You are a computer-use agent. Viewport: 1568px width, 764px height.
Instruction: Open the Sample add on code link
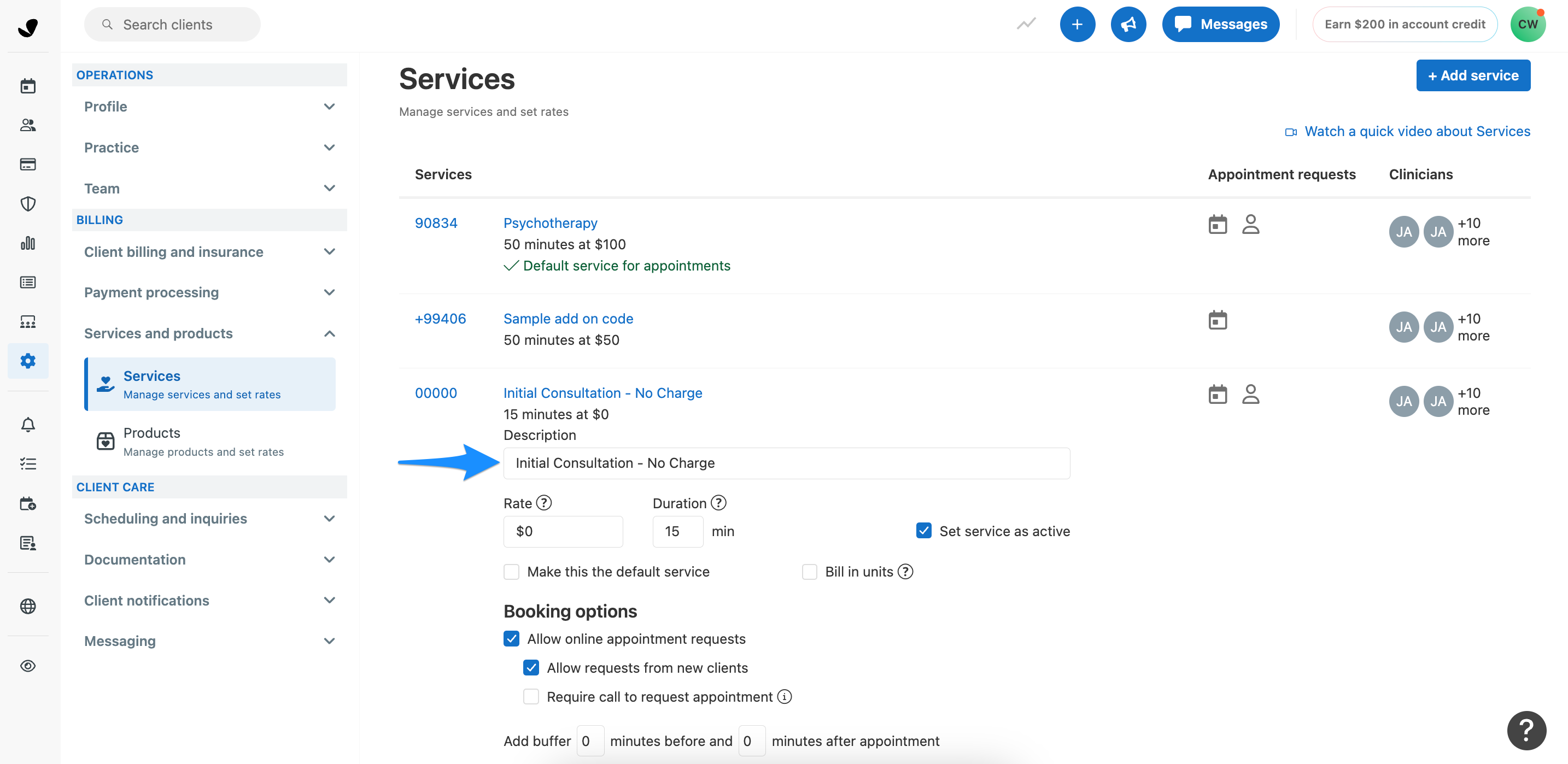click(x=568, y=319)
